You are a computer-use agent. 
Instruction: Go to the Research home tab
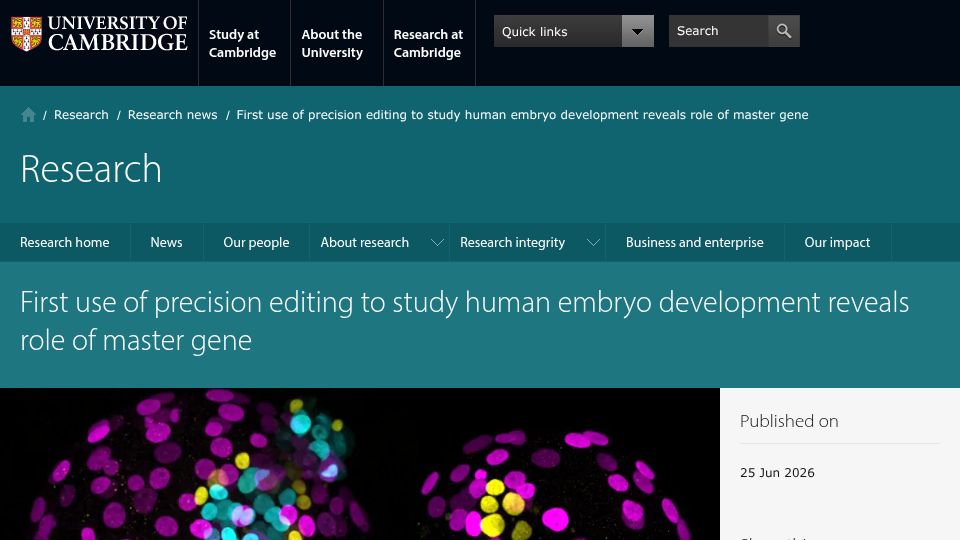tap(65, 242)
